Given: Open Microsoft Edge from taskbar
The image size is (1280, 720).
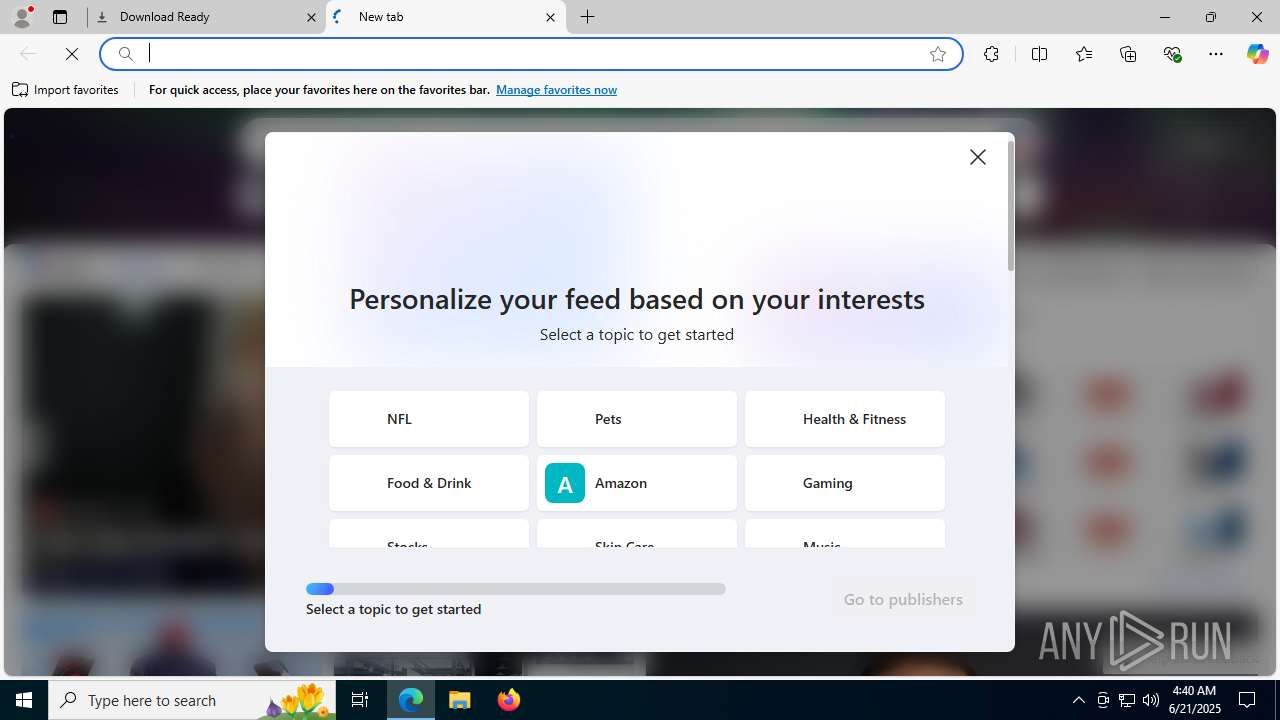Looking at the screenshot, I should [411, 700].
